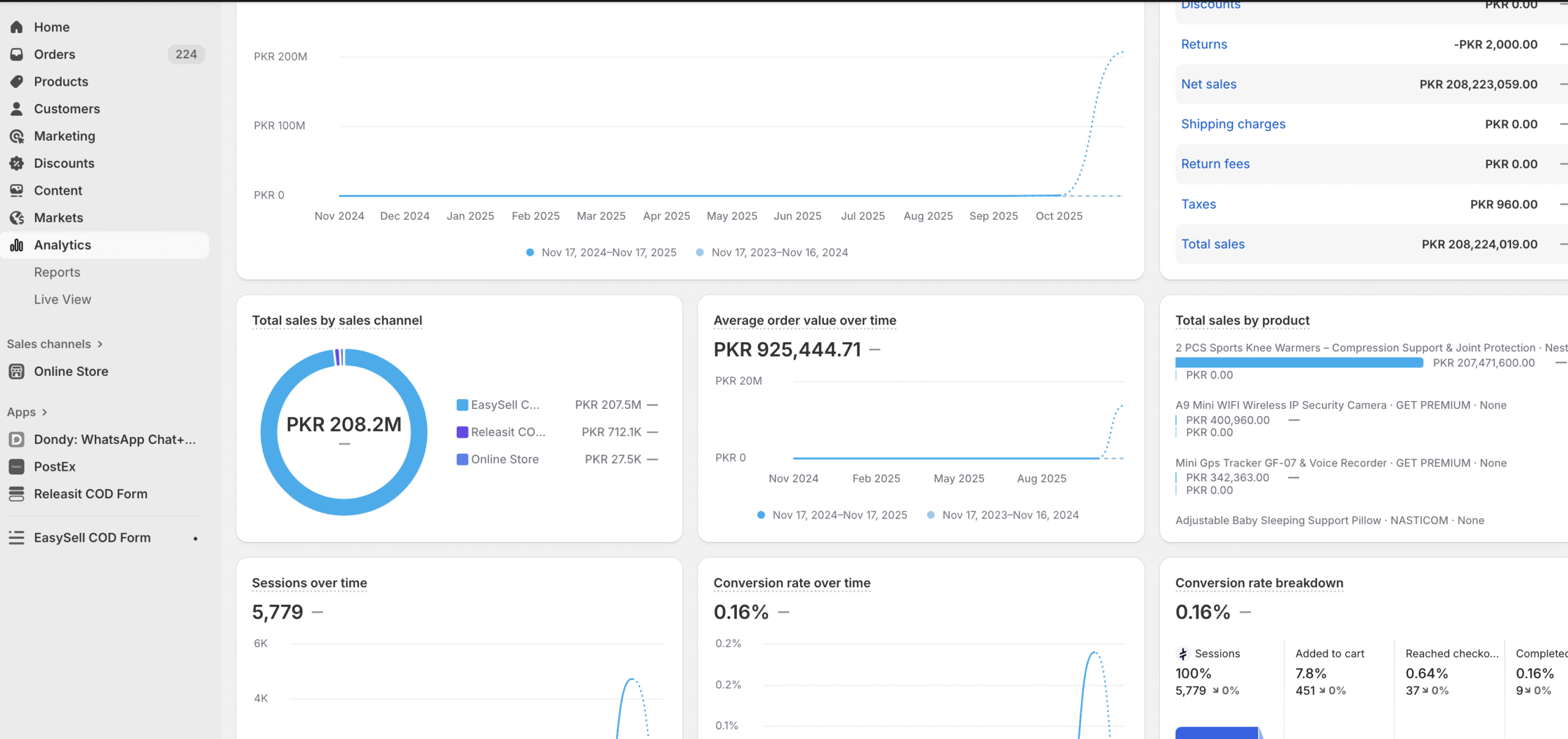Click the Home icon in sidebar

17,27
